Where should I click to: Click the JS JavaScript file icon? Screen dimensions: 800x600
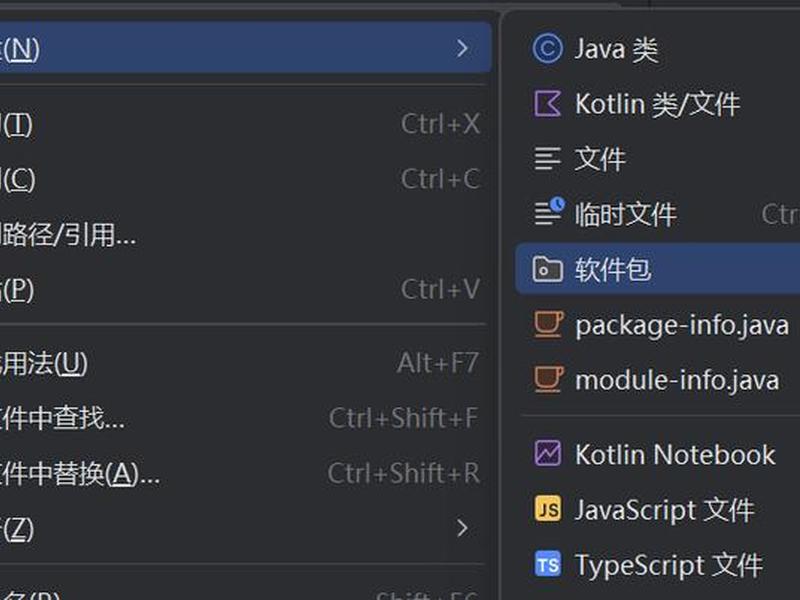point(547,509)
